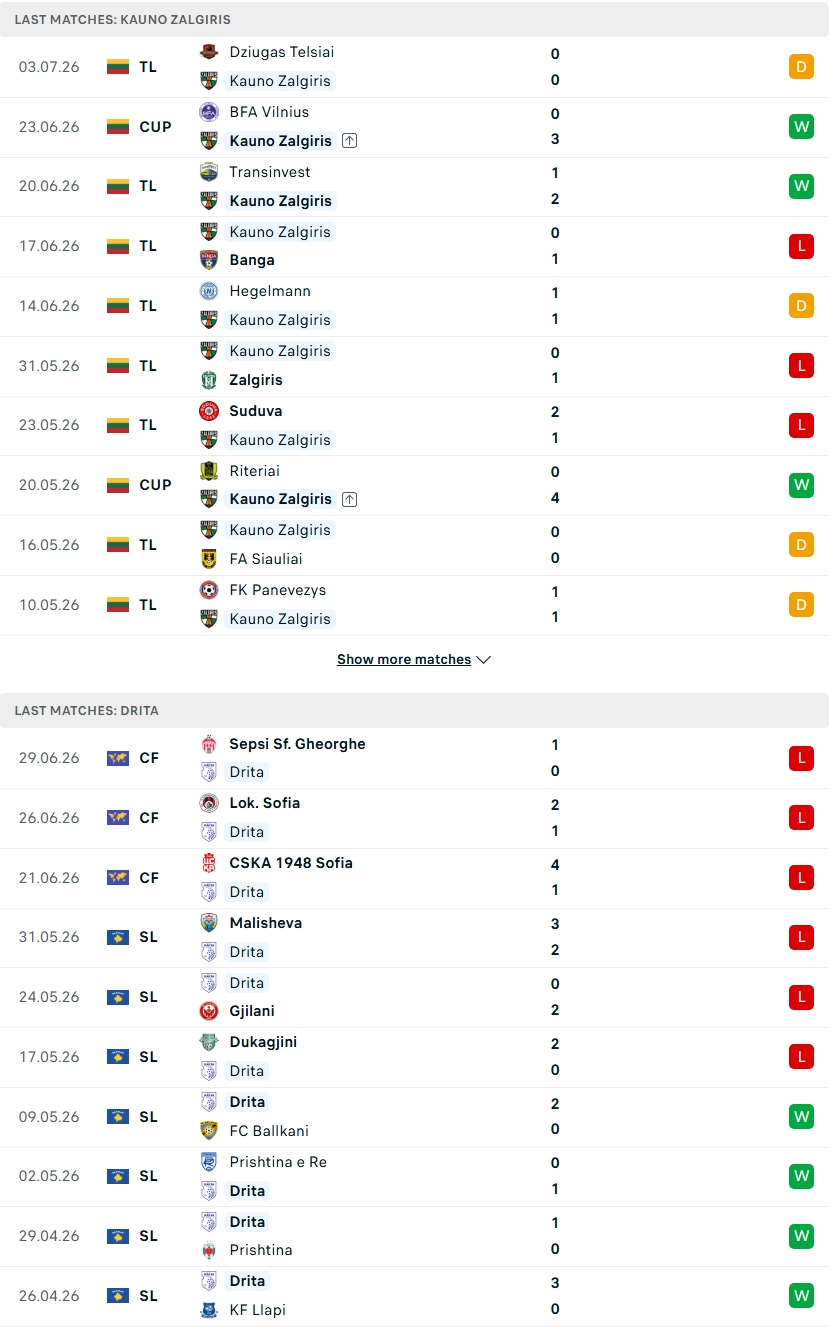Expand the Show more matches chevron
Screen dimensions: 830x1327
click(484, 660)
